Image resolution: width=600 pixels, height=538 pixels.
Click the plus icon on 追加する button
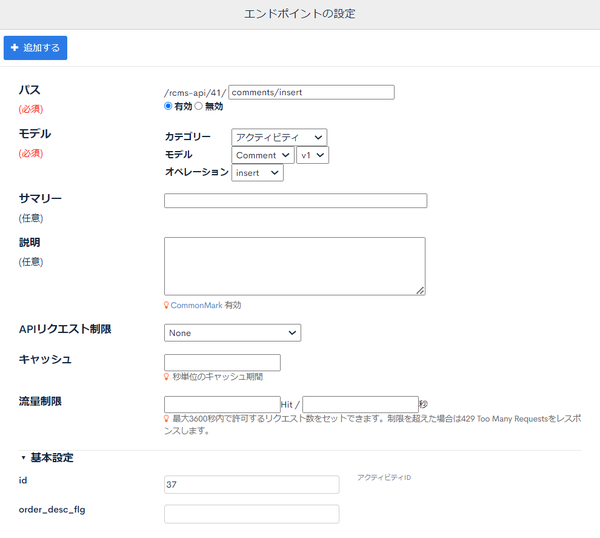[x=15, y=47]
